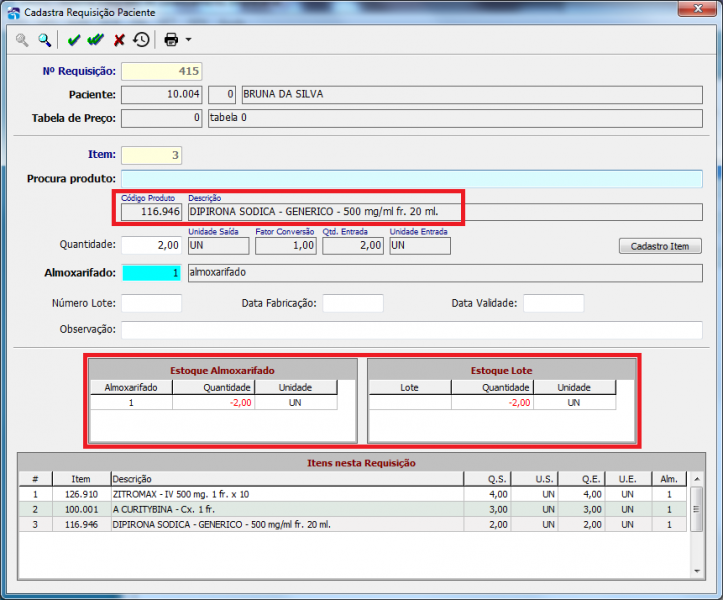The width and height of the screenshot is (723, 600).
Task: Click item code 126.910
Action: pos(81,494)
